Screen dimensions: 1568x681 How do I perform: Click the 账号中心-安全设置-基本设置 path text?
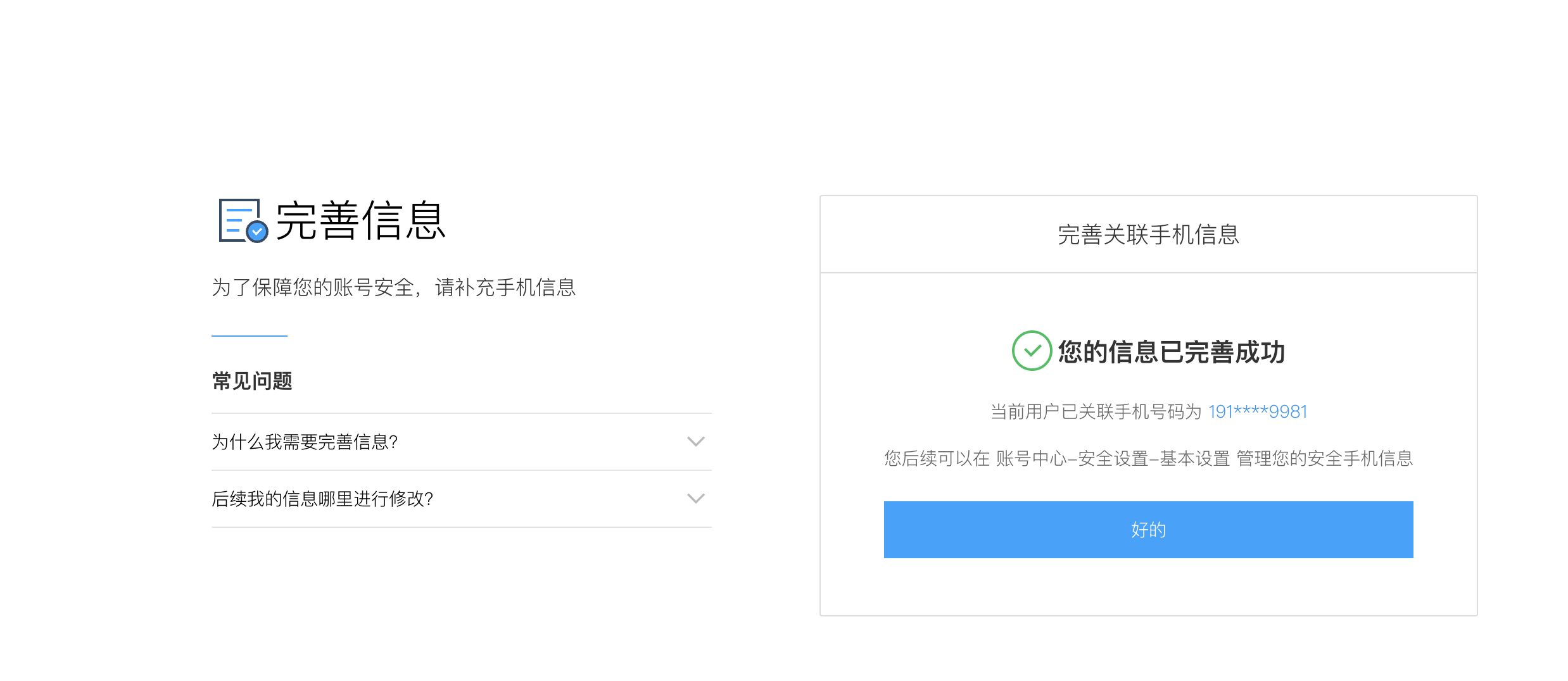coord(1113,459)
